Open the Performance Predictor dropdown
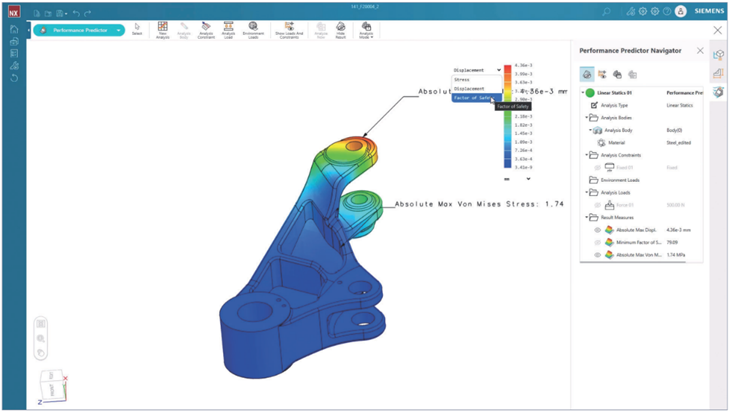The height and width of the screenshot is (413, 732). pyautogui.click(x=119, y=30)
